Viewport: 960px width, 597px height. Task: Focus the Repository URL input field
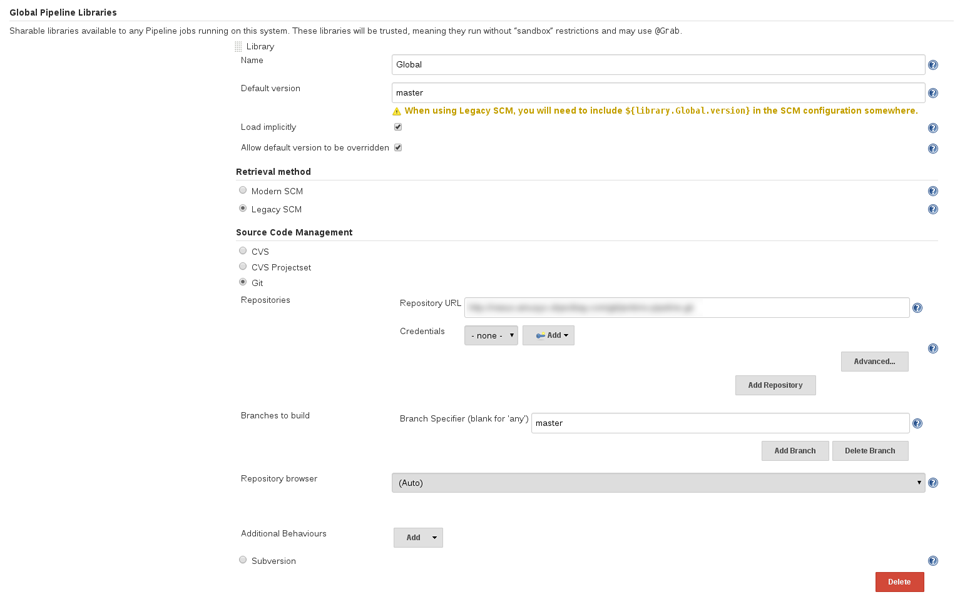[687, 307]
